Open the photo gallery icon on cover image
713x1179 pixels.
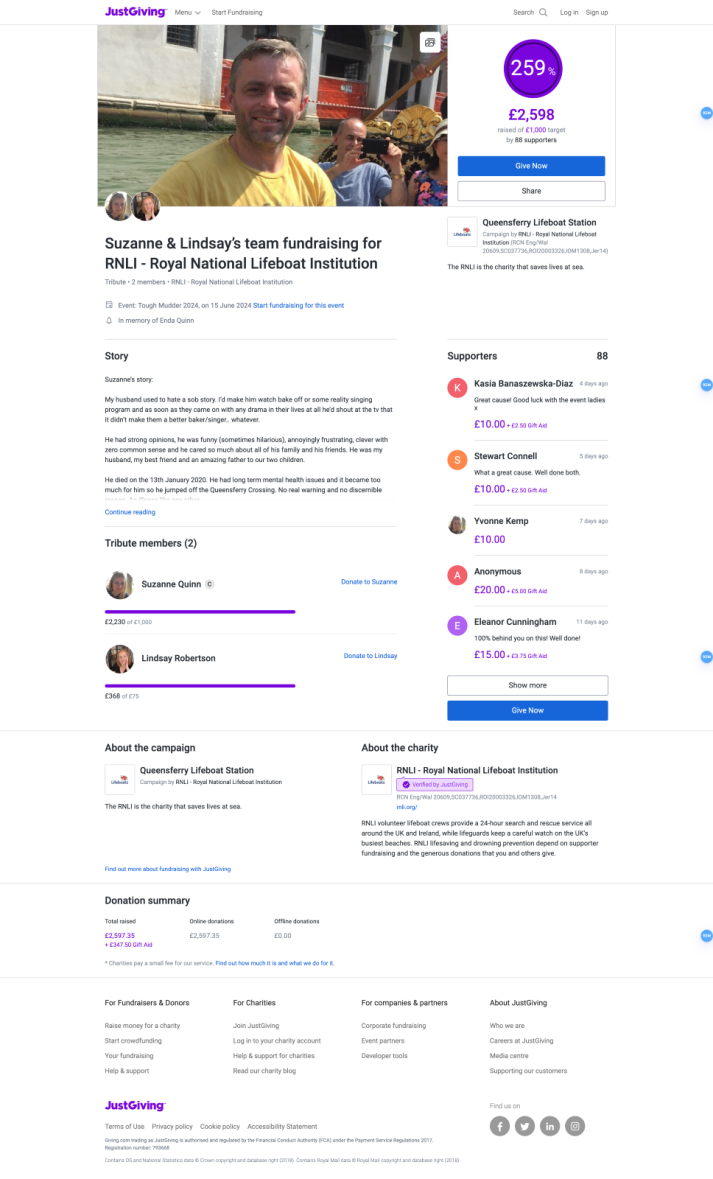pyautogui.click(x=430, y=42)
